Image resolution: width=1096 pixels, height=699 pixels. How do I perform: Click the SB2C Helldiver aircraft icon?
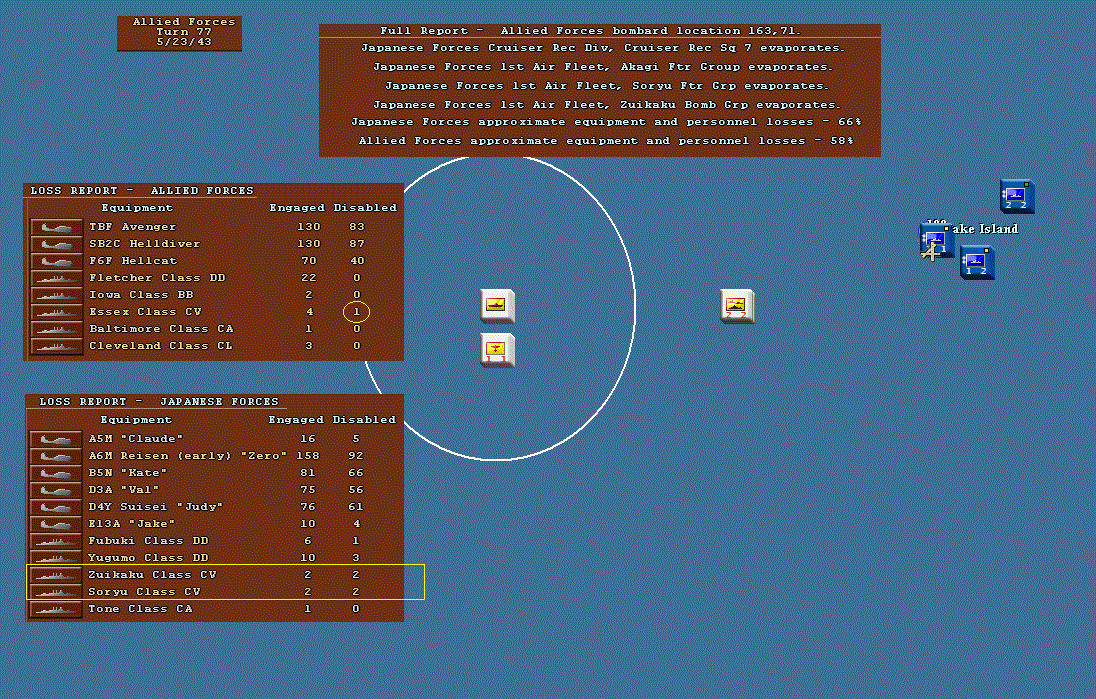(x=57, y=244)
